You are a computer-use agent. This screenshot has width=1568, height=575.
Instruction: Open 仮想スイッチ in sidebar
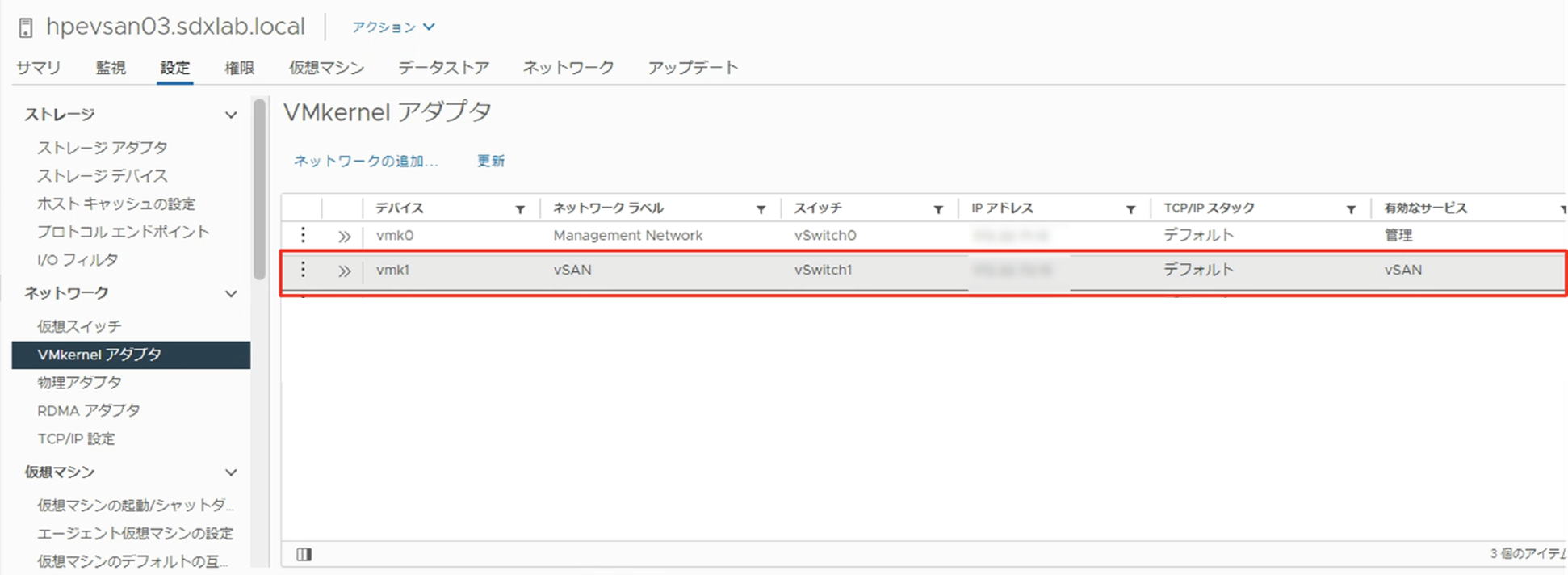79,326
